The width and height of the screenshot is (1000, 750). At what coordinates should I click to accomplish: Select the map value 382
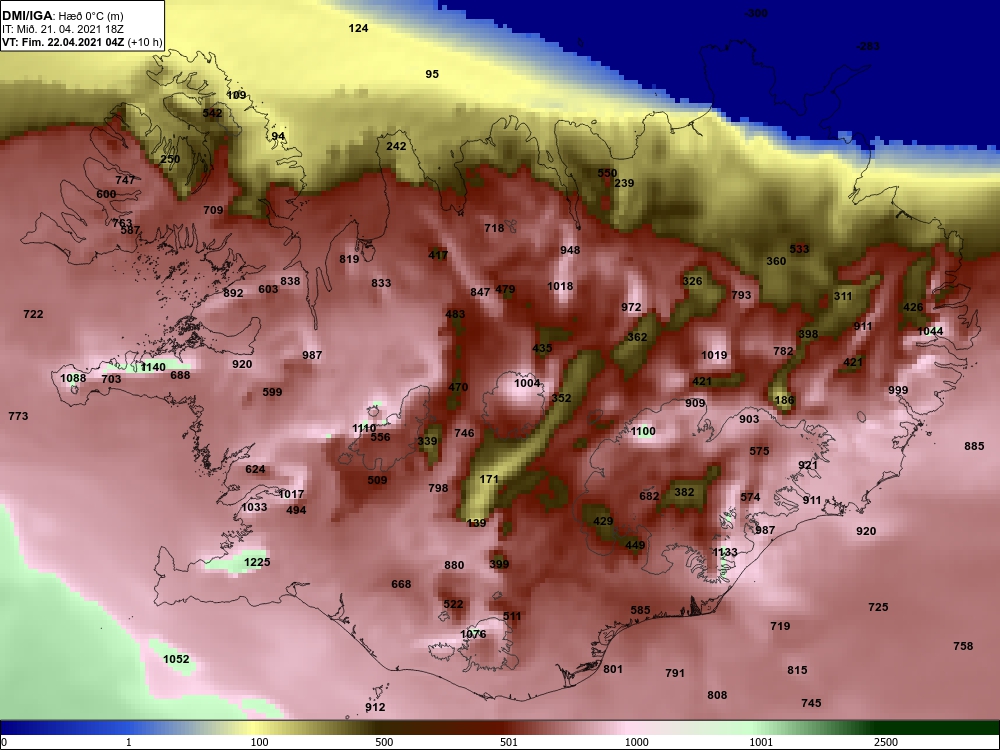pos(684,492)
